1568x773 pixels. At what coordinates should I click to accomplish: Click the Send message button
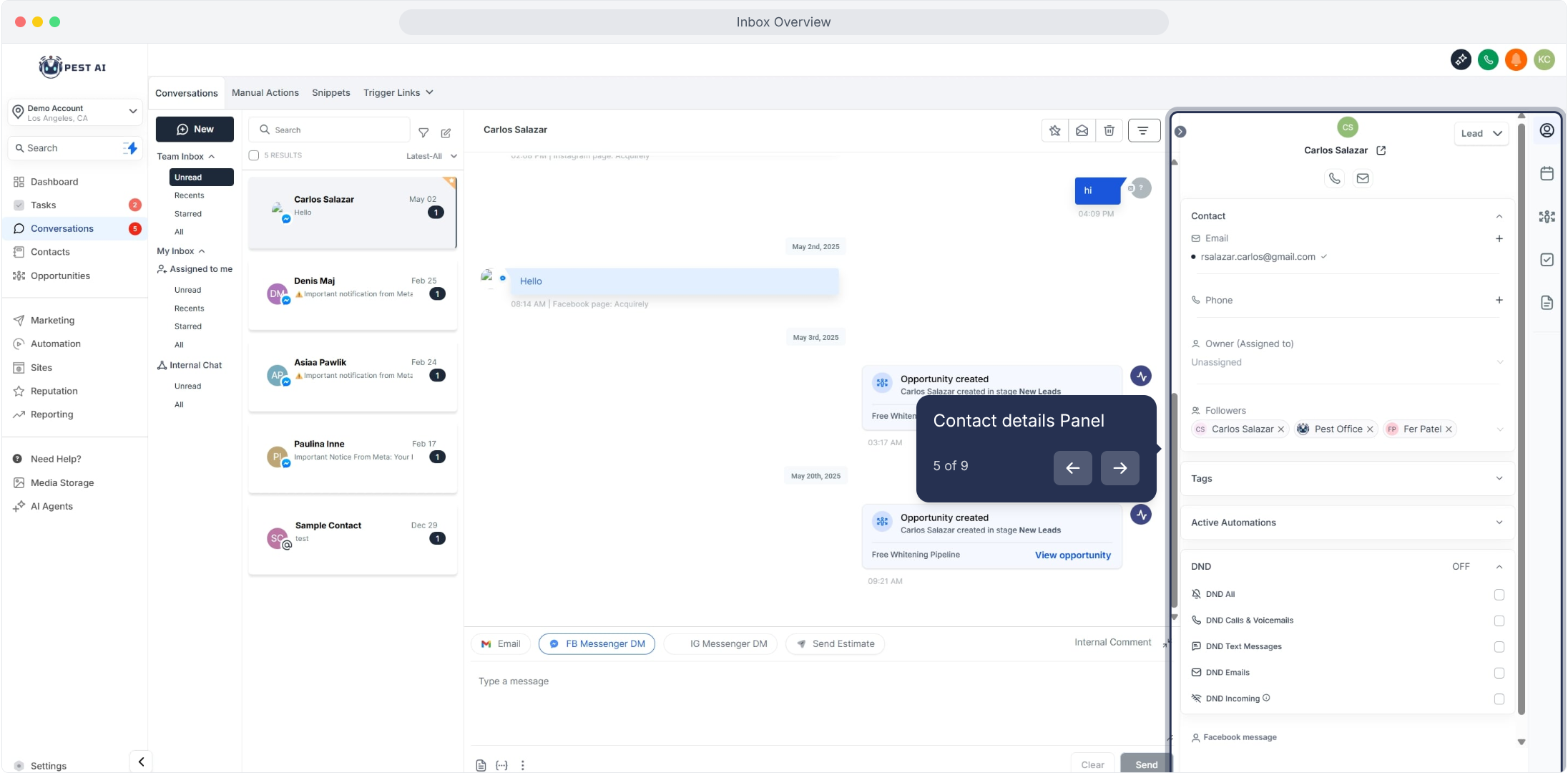(1146, 764)
